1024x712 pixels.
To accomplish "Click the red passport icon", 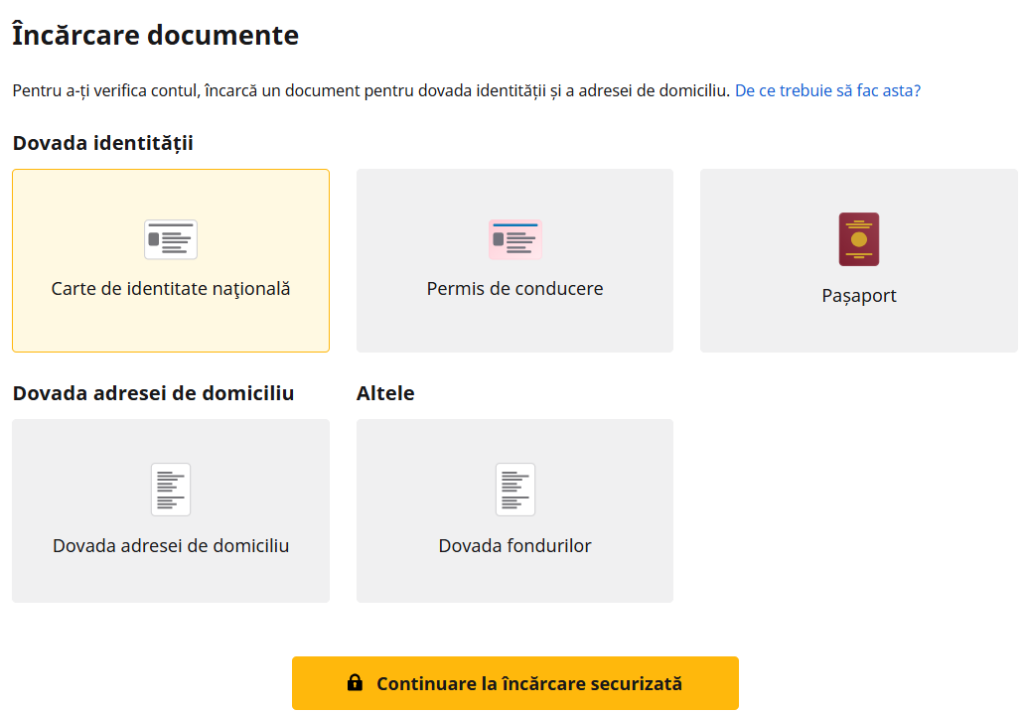I will coord(859,239).
